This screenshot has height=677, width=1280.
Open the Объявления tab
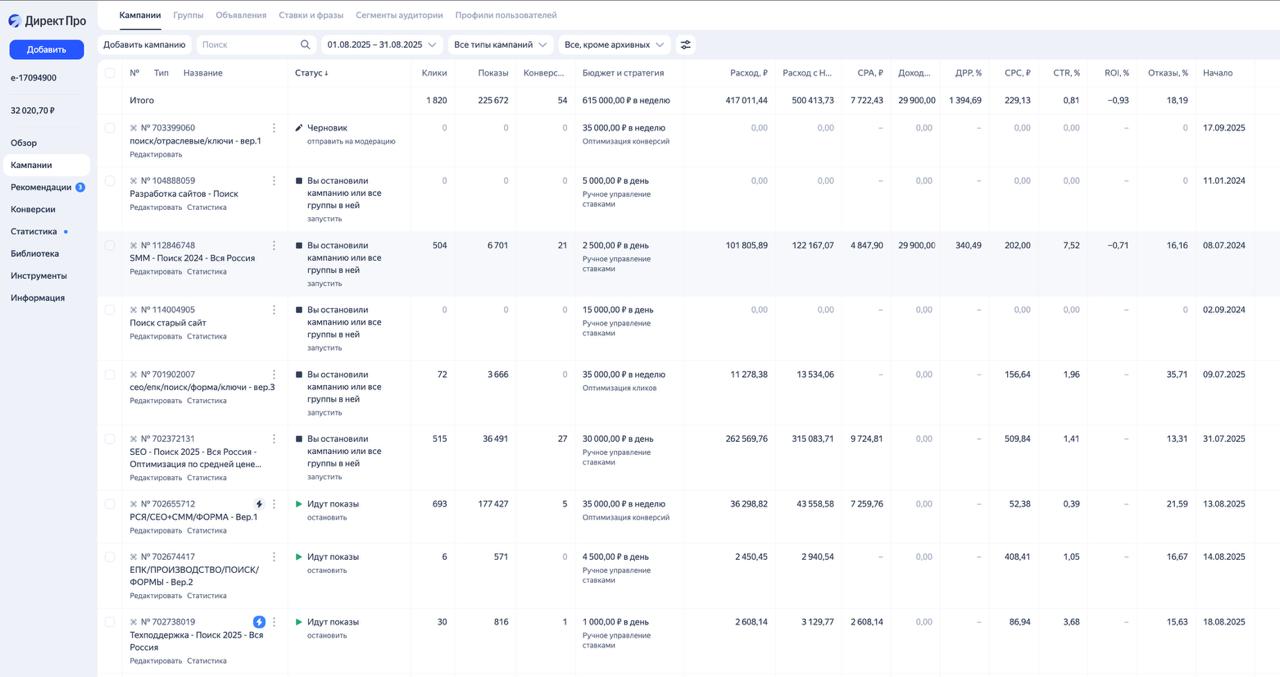tap(239, 16)
